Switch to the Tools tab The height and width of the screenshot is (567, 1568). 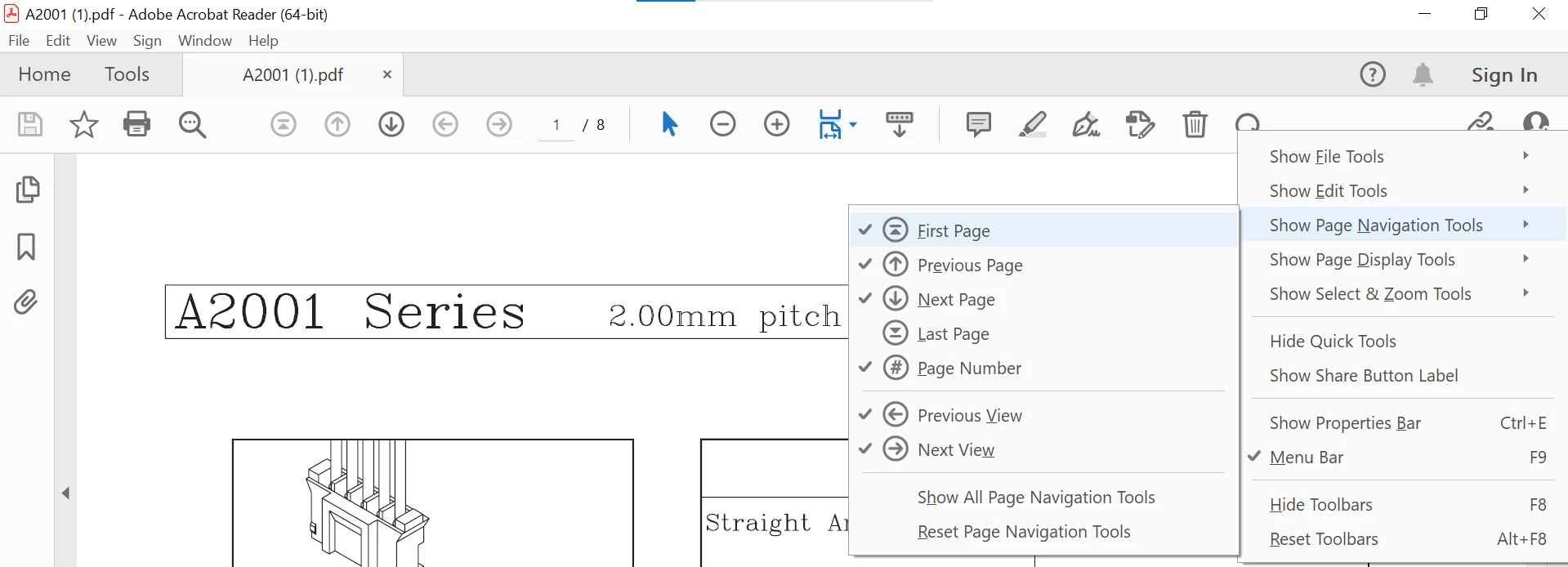127,74
